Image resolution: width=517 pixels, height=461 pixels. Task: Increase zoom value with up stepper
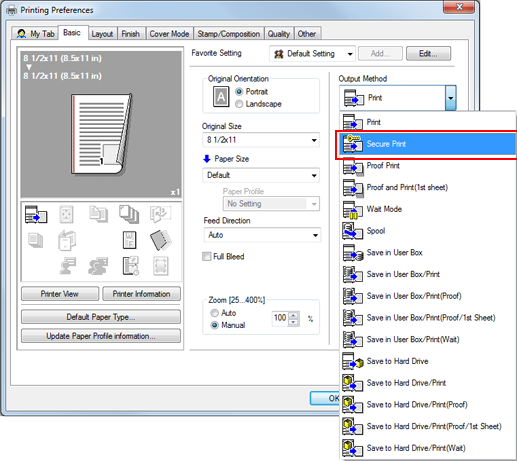pos(293,315)
